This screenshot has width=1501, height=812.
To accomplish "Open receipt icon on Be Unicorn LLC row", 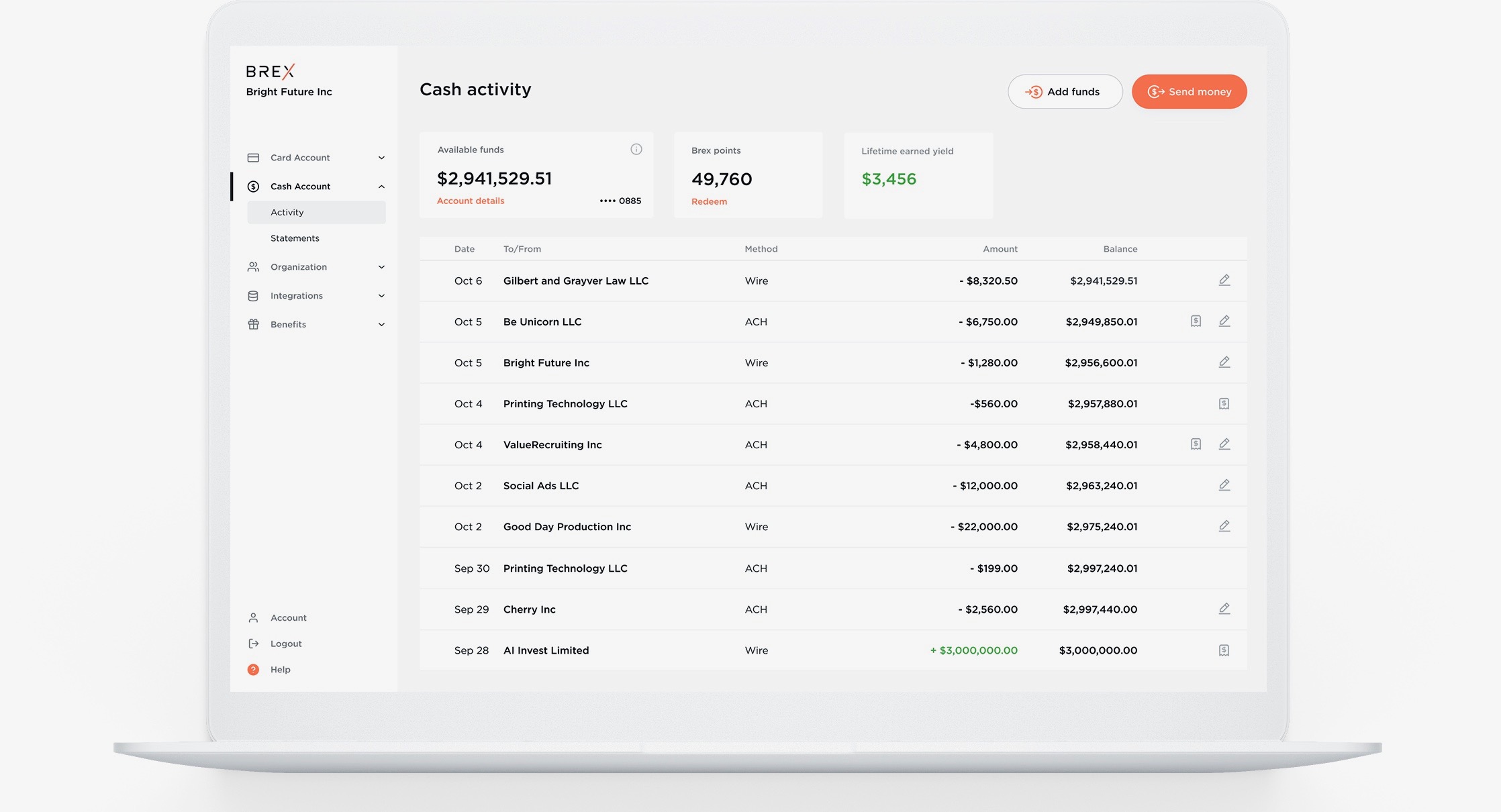I will [x=1196, y=321].
